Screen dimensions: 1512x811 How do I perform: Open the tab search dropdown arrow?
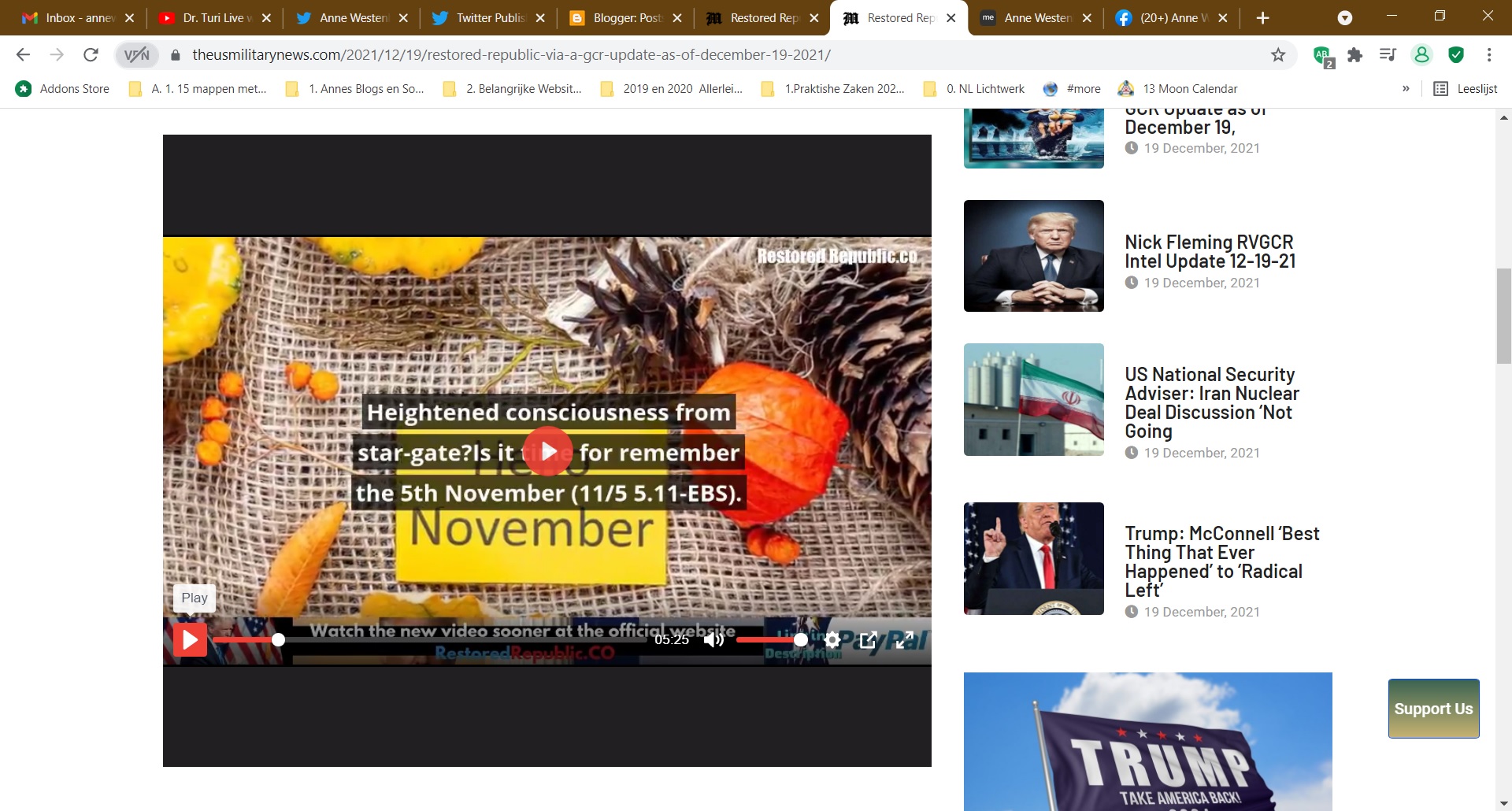pyautogui.click(x=1345, y=18)
